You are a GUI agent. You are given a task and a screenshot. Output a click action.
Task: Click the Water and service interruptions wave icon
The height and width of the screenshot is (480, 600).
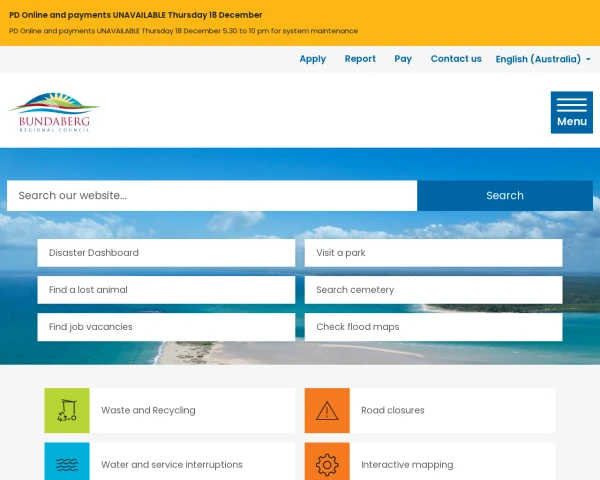[67, 463]
